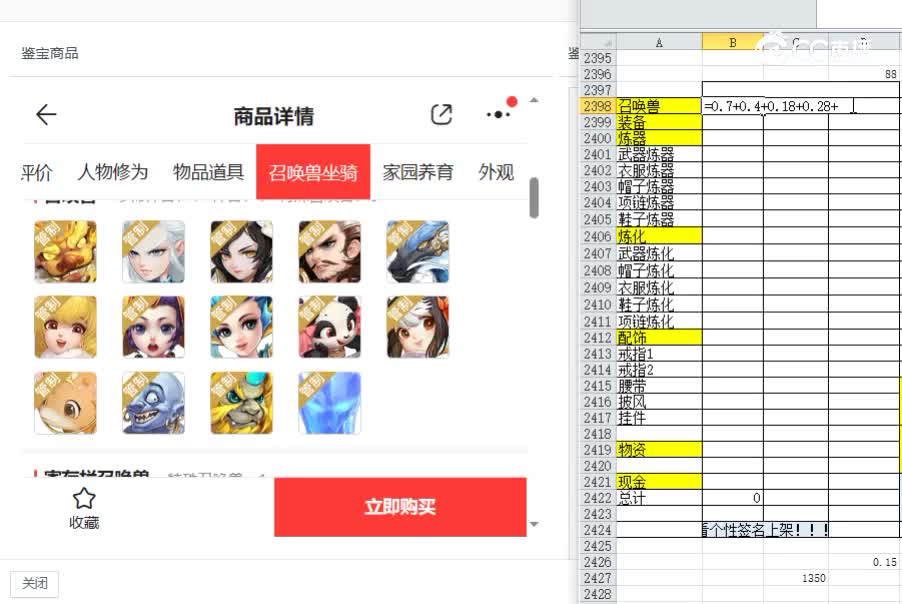
Task: Click the 评价 tab
Action: pos(37,171)
